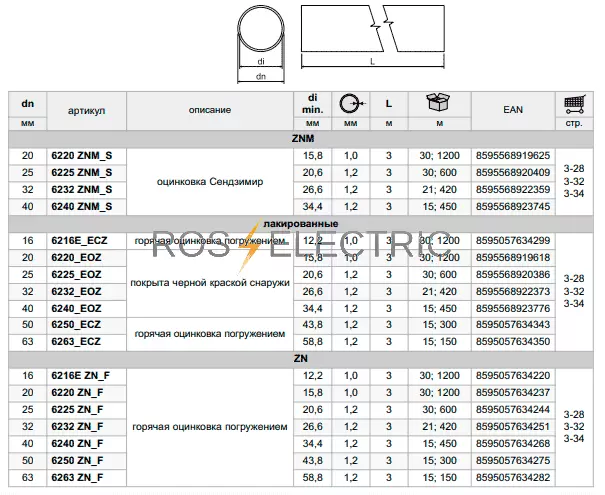Select article 6240_EOZ

pyautogui.click(x=76, y=309)
